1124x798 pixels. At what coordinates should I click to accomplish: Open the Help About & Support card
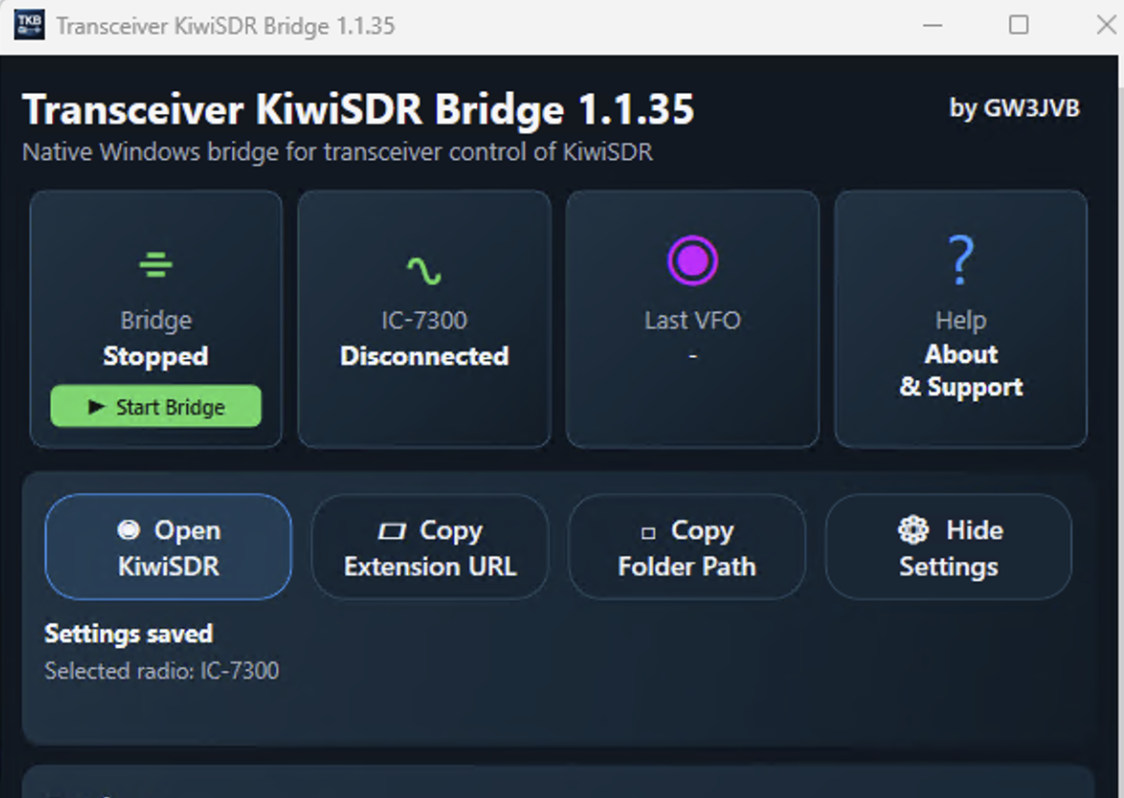click(961, 319)
